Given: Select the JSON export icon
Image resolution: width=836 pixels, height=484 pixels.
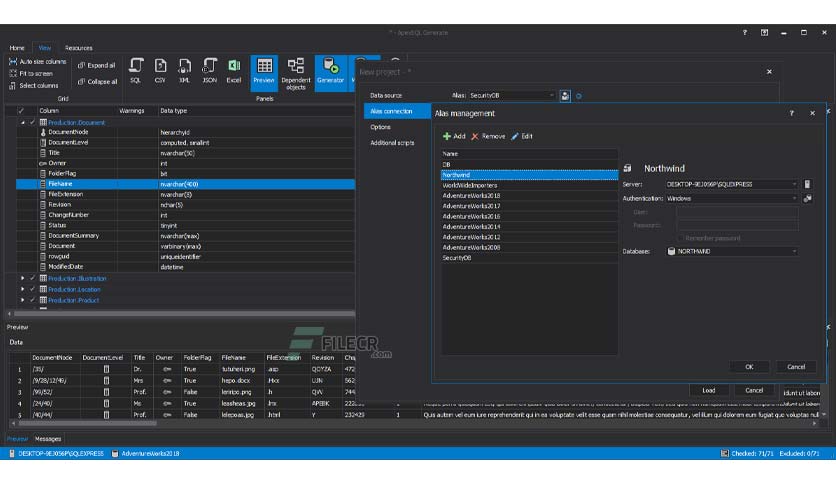Looking at the screenshot, I should point(209,70).
